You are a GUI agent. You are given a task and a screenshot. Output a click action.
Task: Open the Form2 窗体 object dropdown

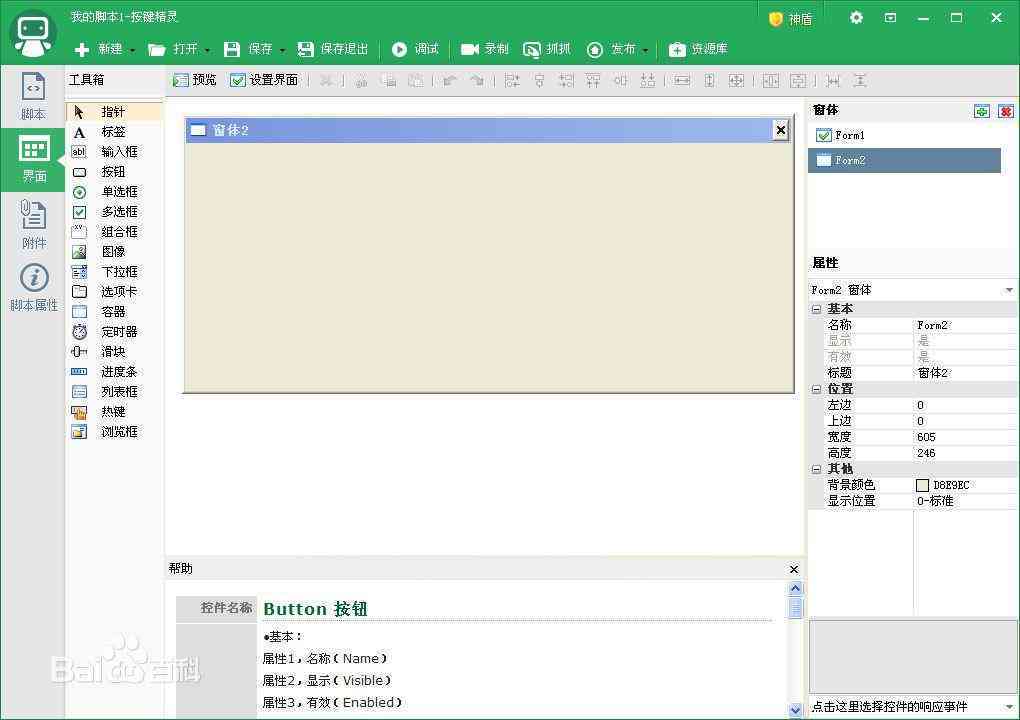coord(1009,290)
